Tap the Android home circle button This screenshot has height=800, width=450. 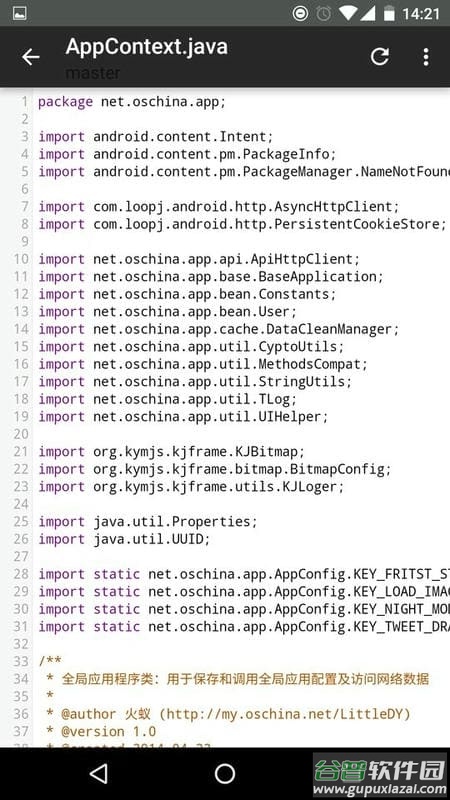point(224,773)
